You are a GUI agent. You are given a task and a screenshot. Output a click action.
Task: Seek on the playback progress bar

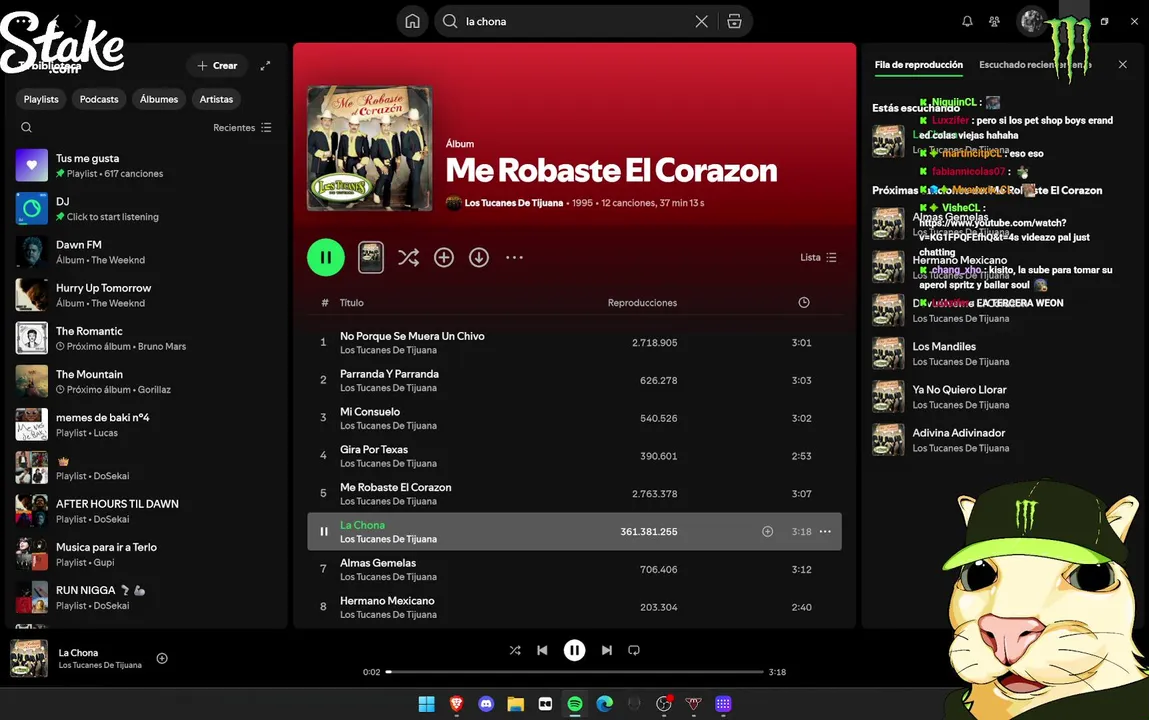574,672
